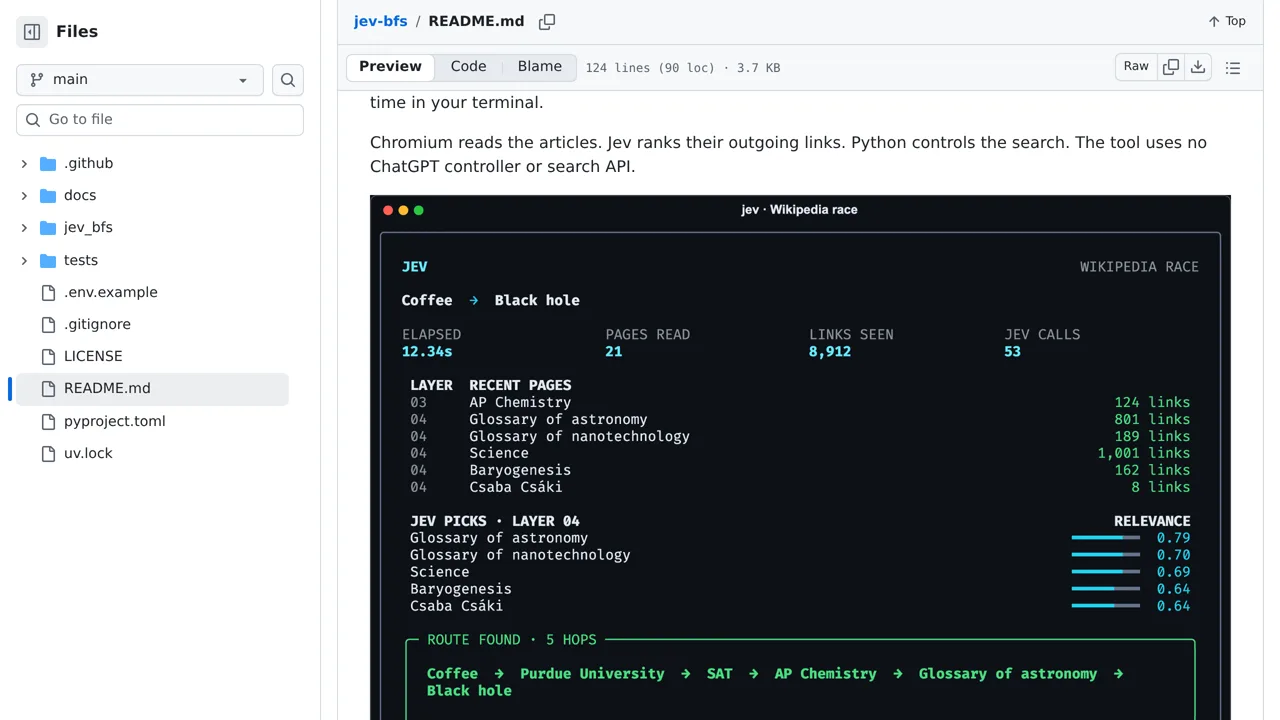
Task: Click the jev_bfs folder icon
Action: [48, 227]
